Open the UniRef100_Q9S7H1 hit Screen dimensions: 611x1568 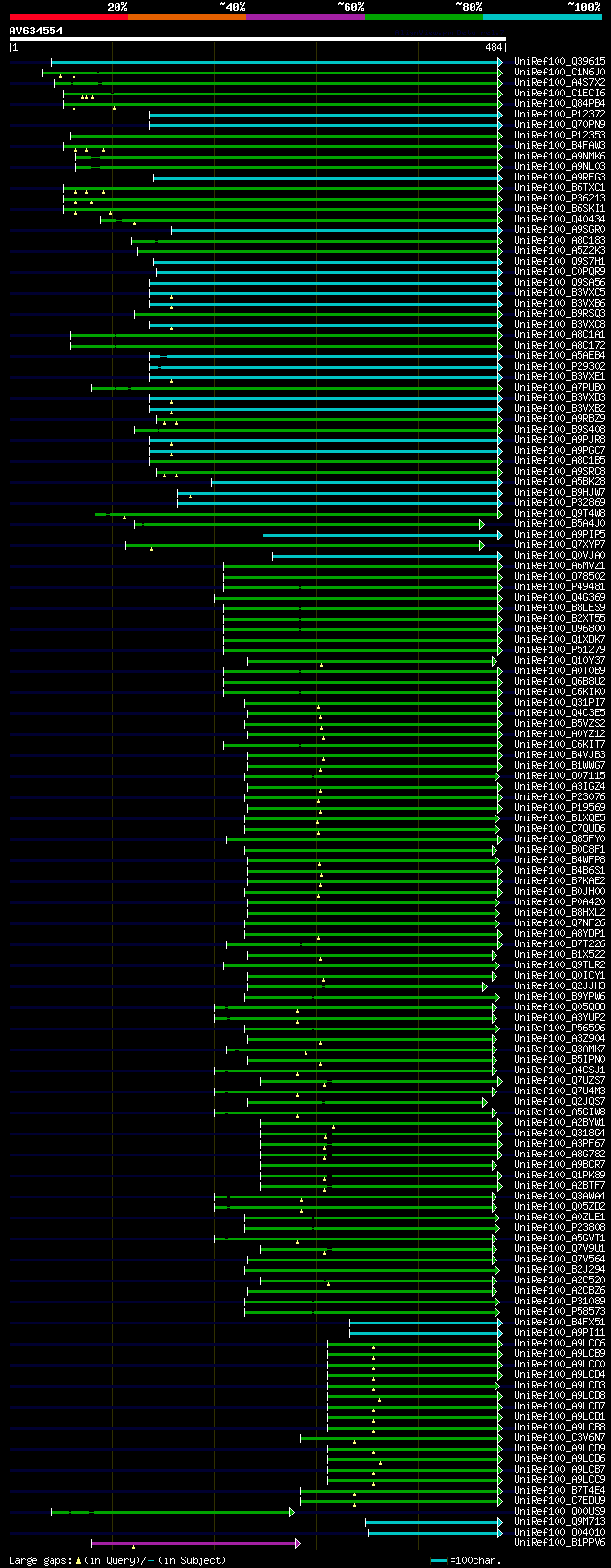[x=559, y=261]
